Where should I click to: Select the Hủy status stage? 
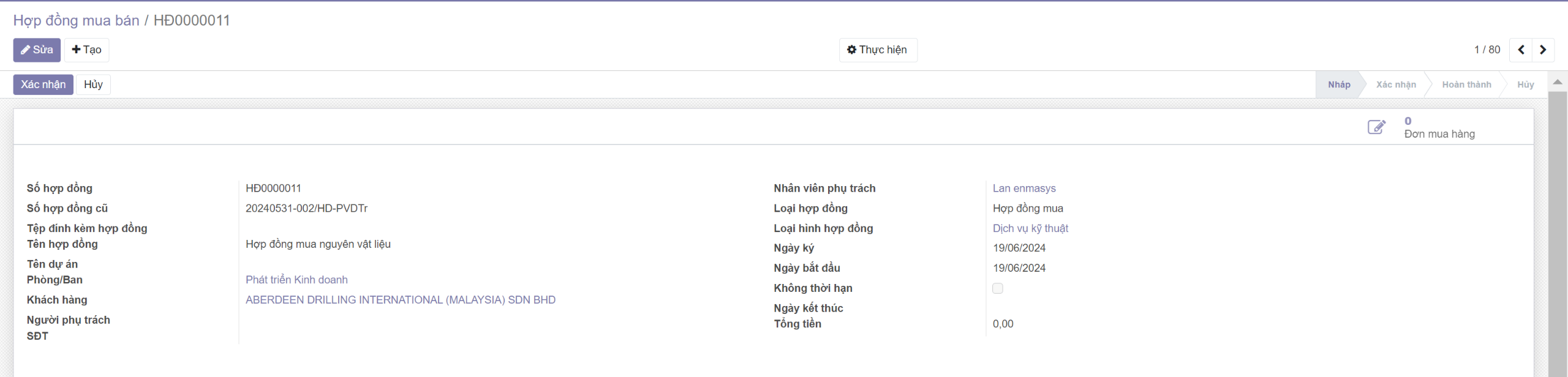pyautogui.click(x=1525, y=84)
